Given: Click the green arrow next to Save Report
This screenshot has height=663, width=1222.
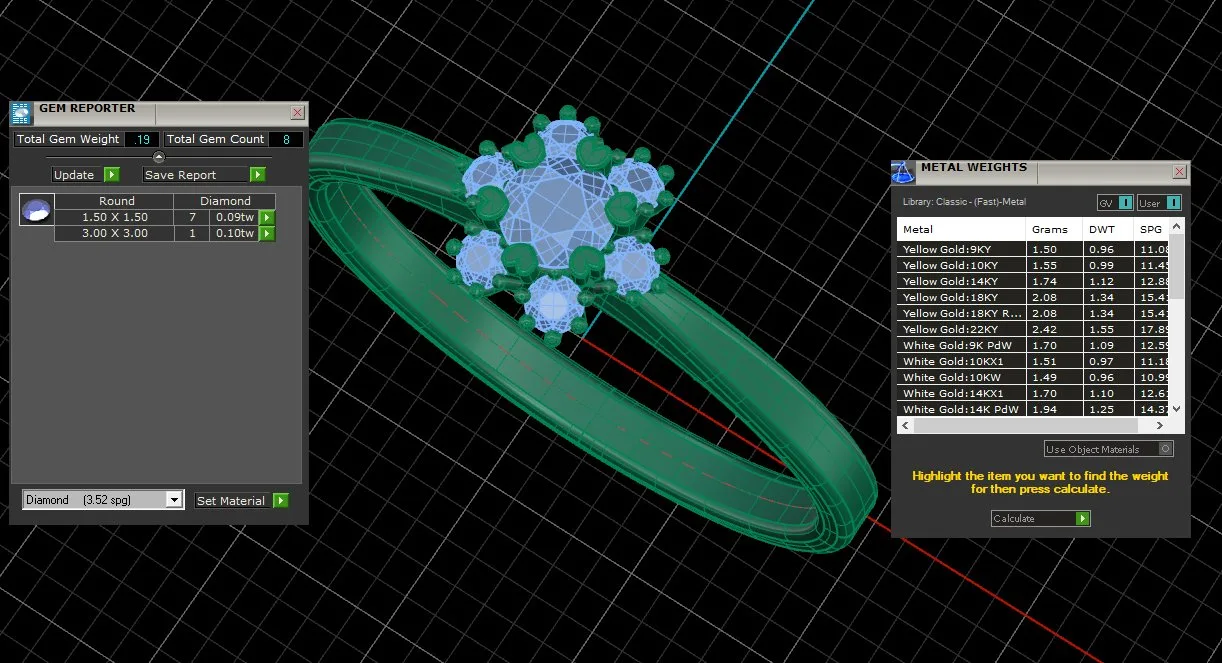Looking at the screenshot, I should (x=257, y=175).
